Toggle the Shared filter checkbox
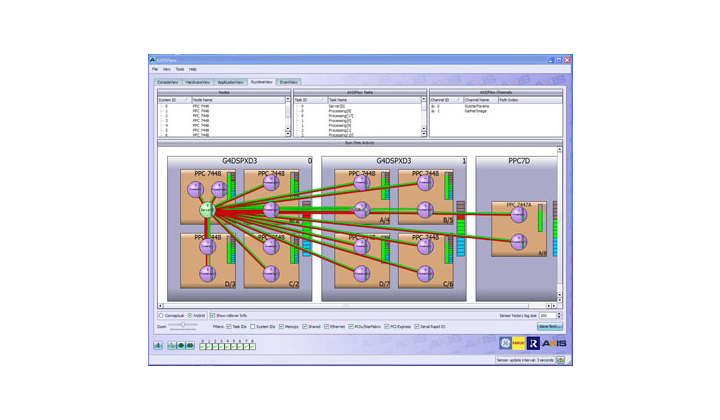Image resolution: width=720 pixels, height=420 pixels. pos(304,327)
